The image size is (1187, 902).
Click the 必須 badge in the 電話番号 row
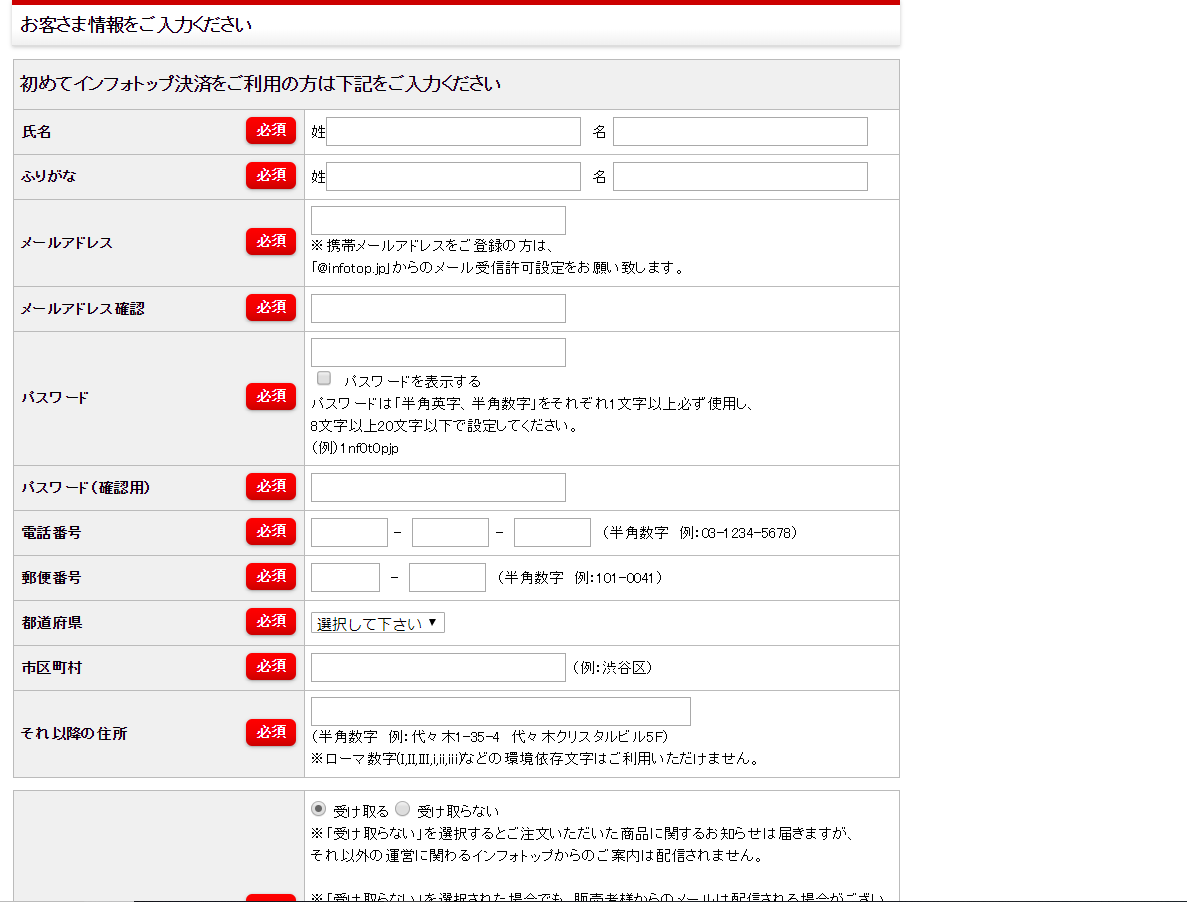271,530
